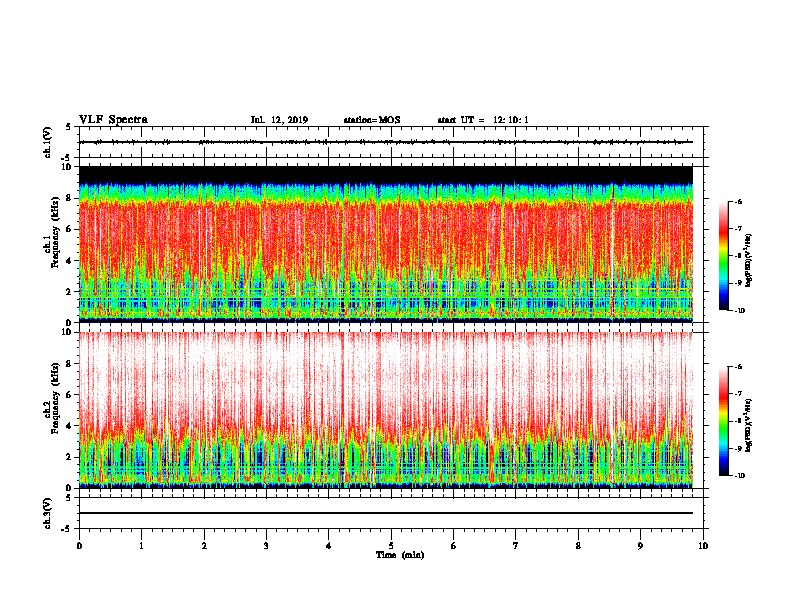Click the "ch.1(V)" axis label

pos(47,142)
